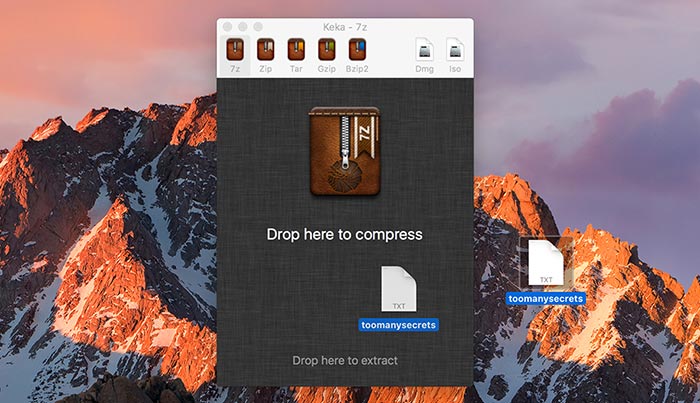Click the Keka - 7z window title

[345, 27]
